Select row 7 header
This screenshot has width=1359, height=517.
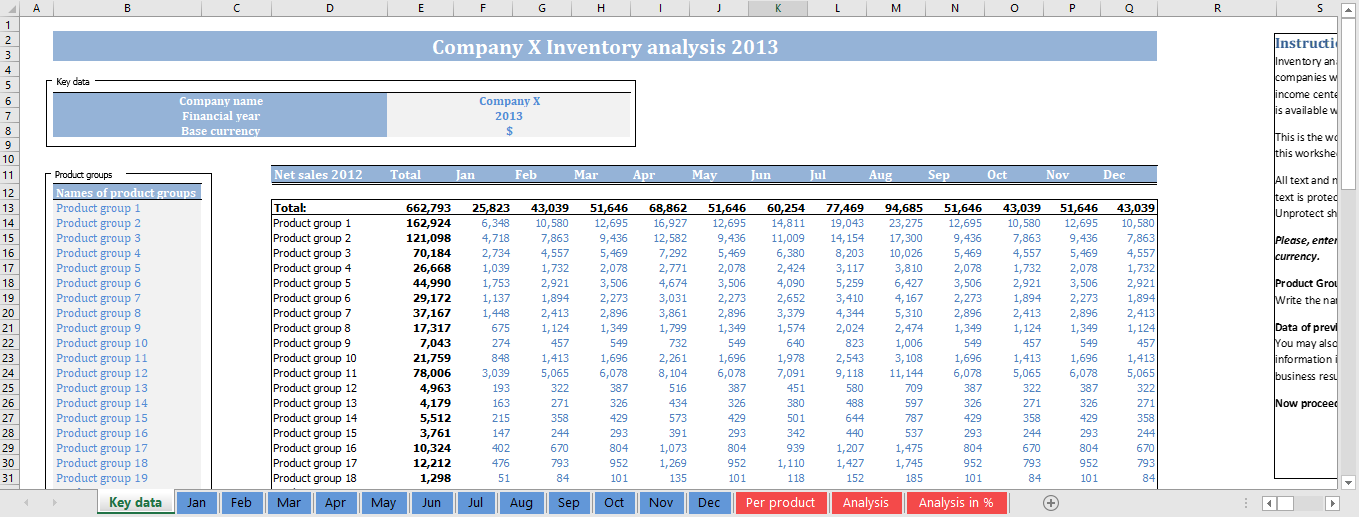pos(9,116)
